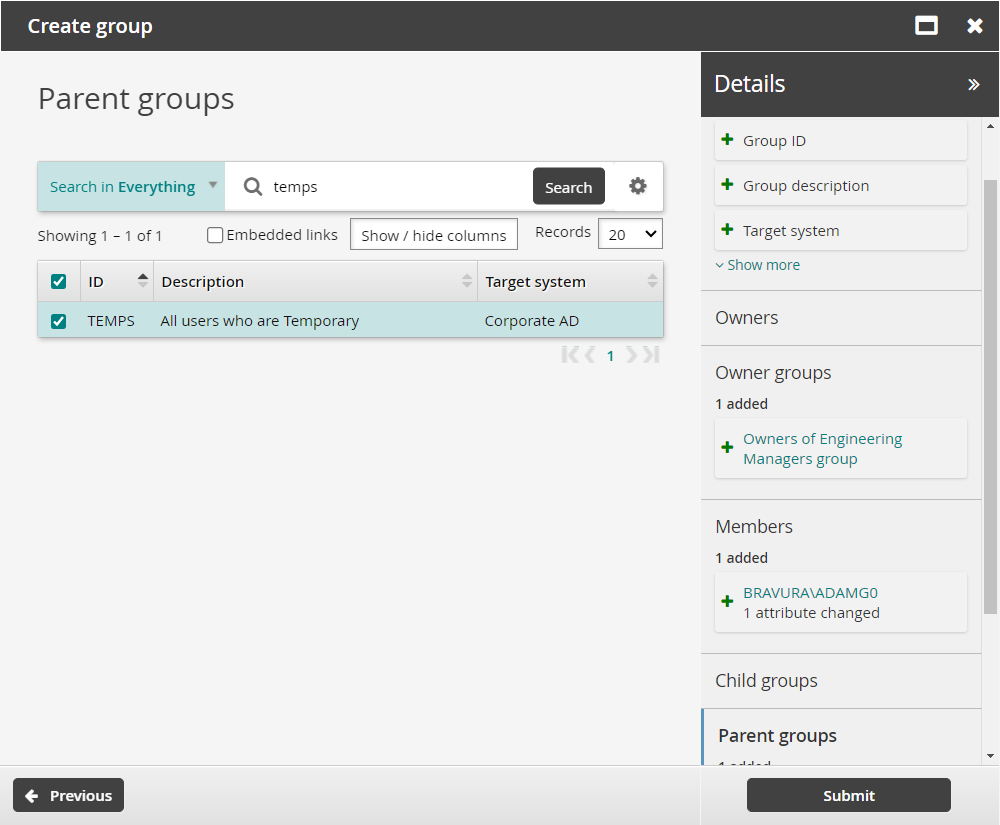Open the search settings gear icon
This screenshot has height=825, width=1000.
click(637, 186)
